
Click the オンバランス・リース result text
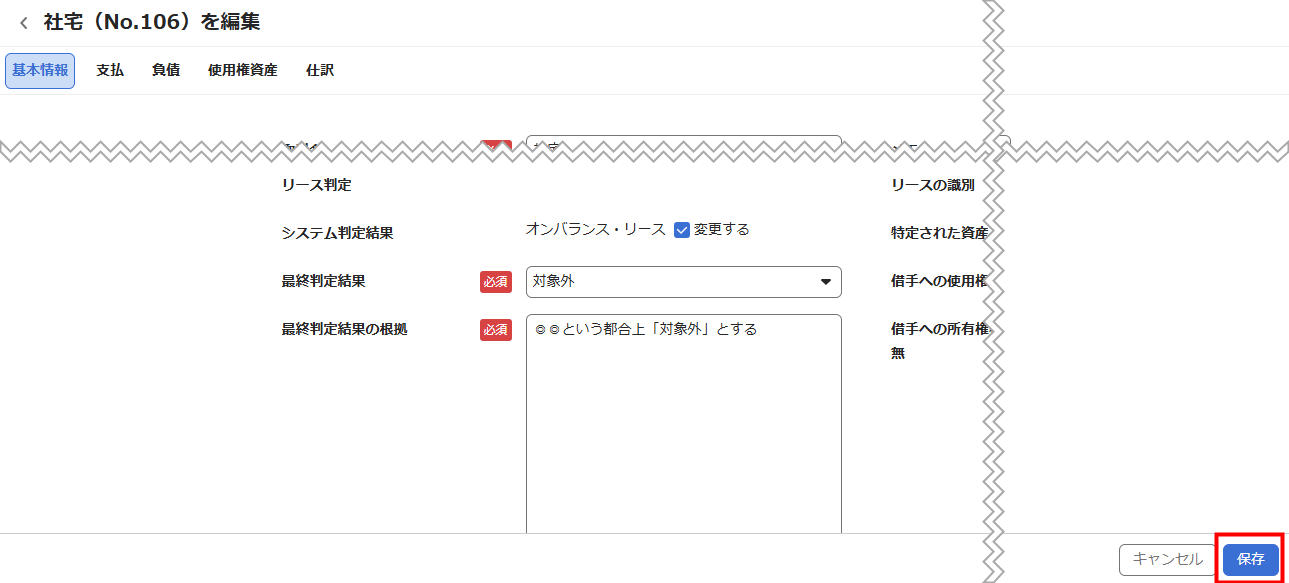point(596,230)
